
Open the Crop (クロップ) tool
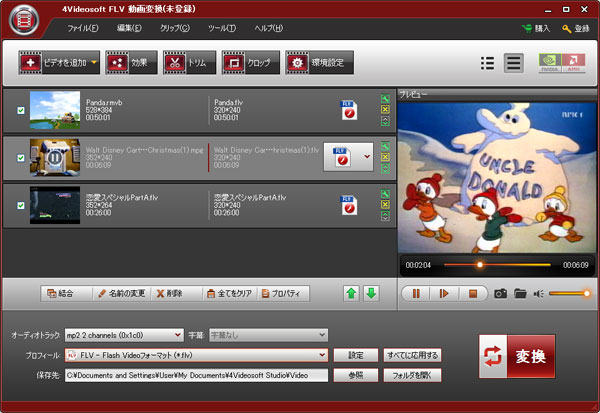(x=251, y=62)
